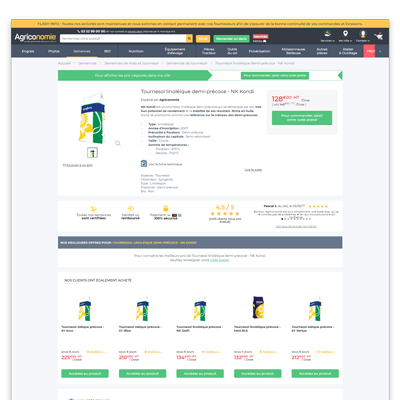Open the 'Équipement d'élevage' menu

point(175,51)
